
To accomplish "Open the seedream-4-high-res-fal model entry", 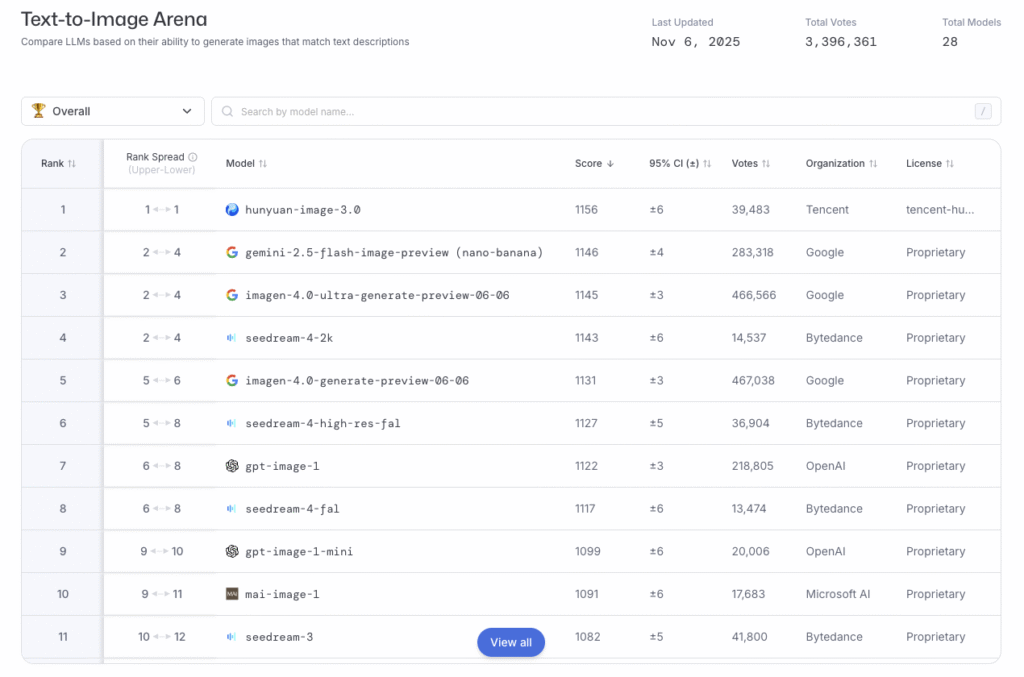I will (322, 424).
